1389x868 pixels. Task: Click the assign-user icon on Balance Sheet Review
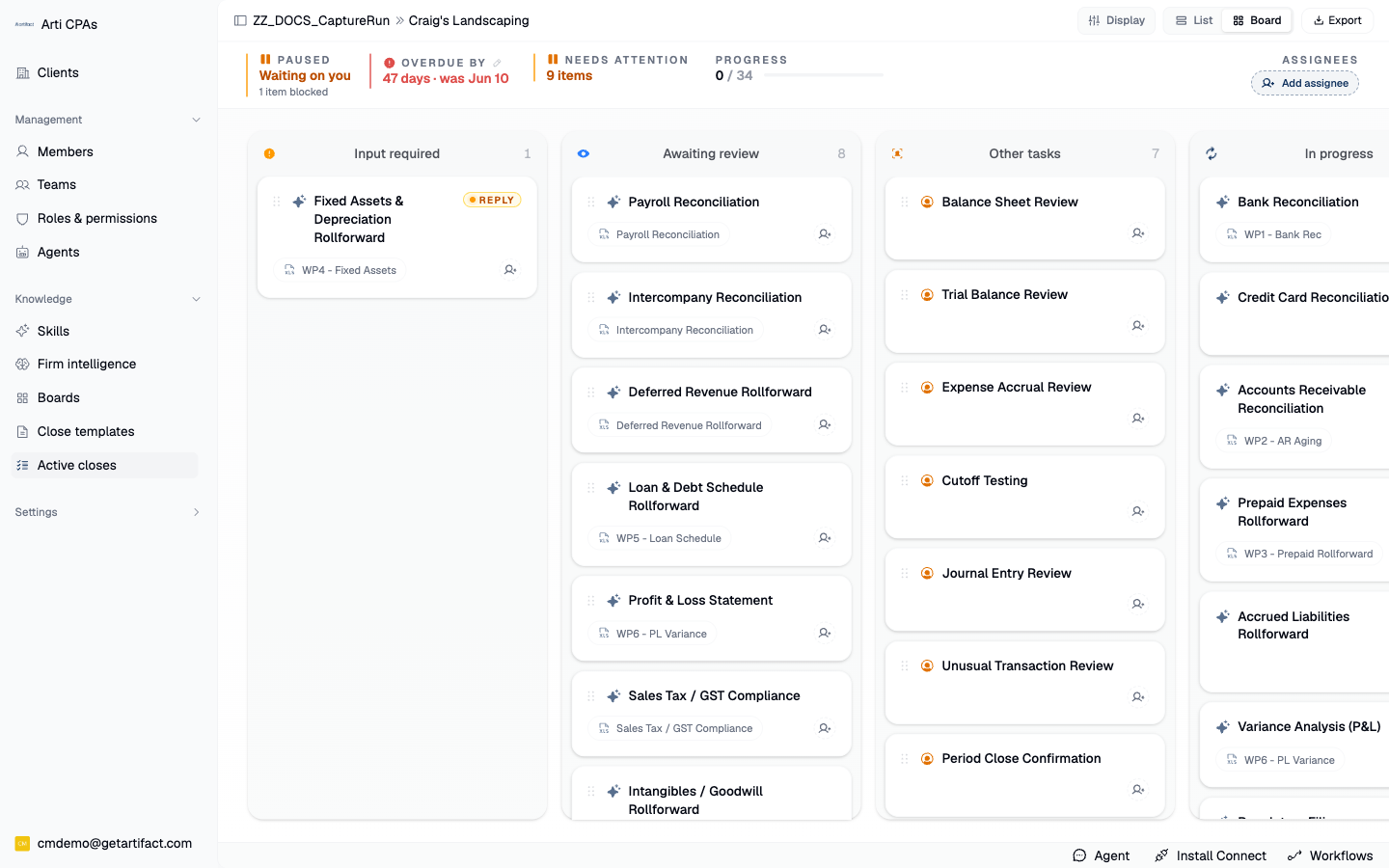[x=1138, y=233]
